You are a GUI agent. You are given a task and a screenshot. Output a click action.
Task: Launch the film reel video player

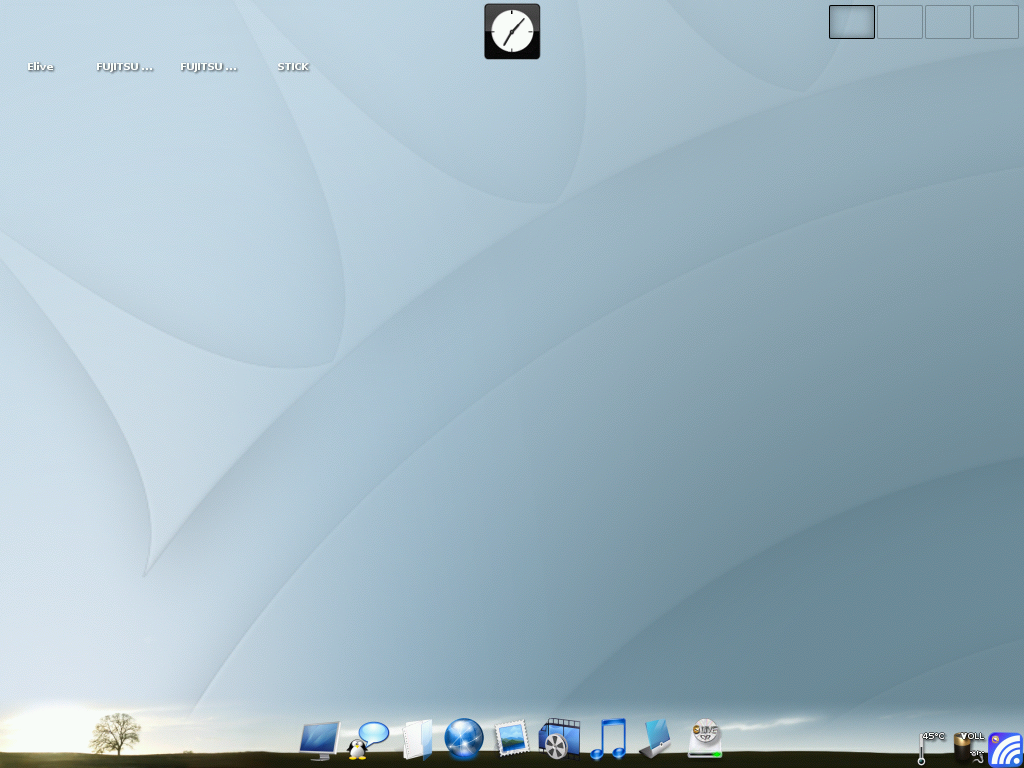[560, 739]
